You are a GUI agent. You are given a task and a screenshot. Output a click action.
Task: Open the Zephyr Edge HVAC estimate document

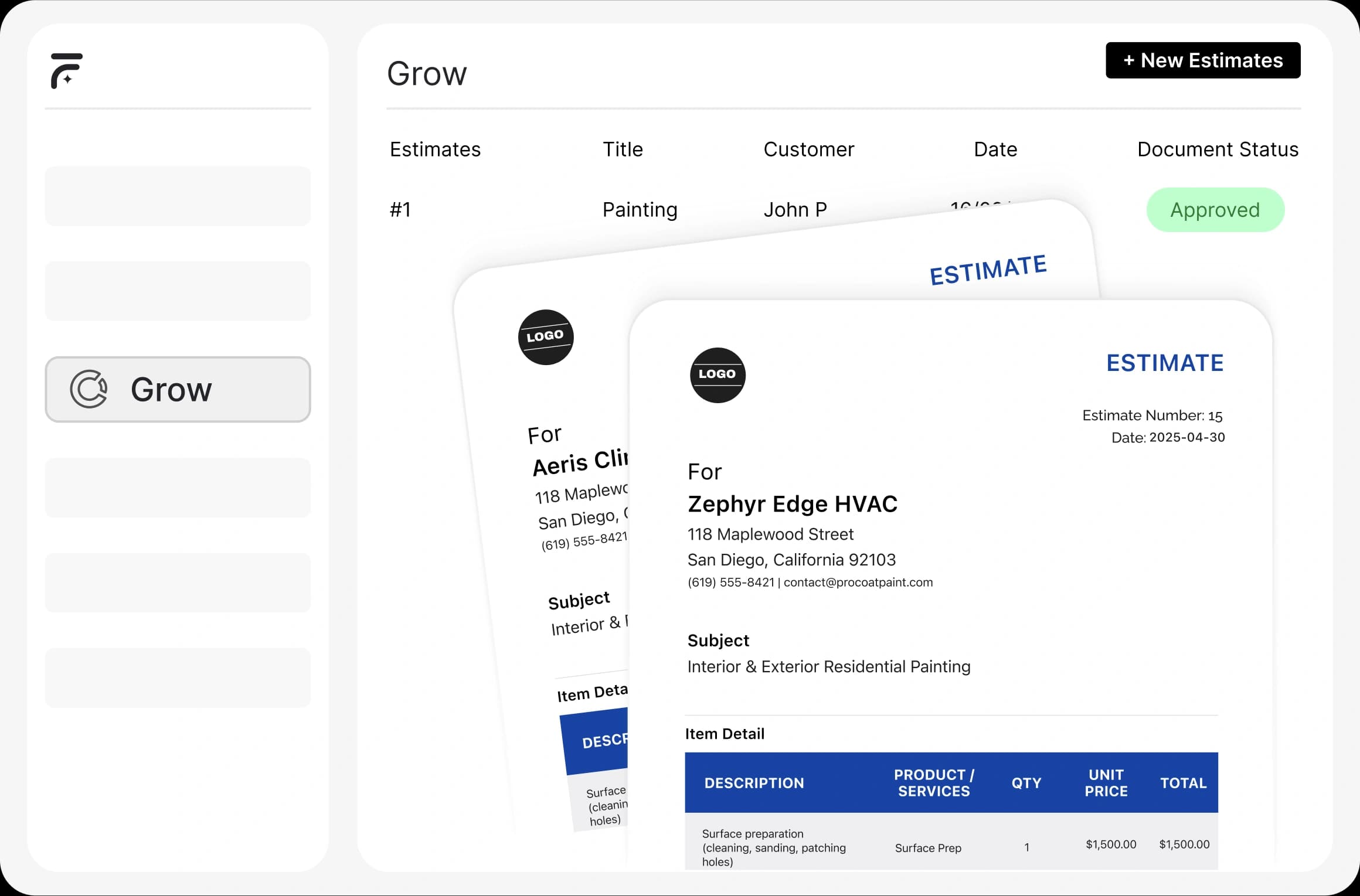pos(792,504)
